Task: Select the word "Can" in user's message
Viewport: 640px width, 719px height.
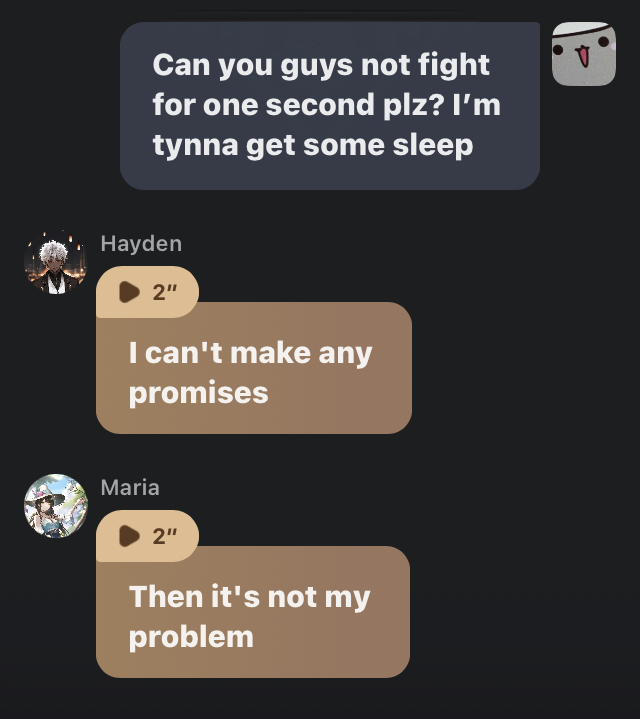Action: tap(181, 65)
